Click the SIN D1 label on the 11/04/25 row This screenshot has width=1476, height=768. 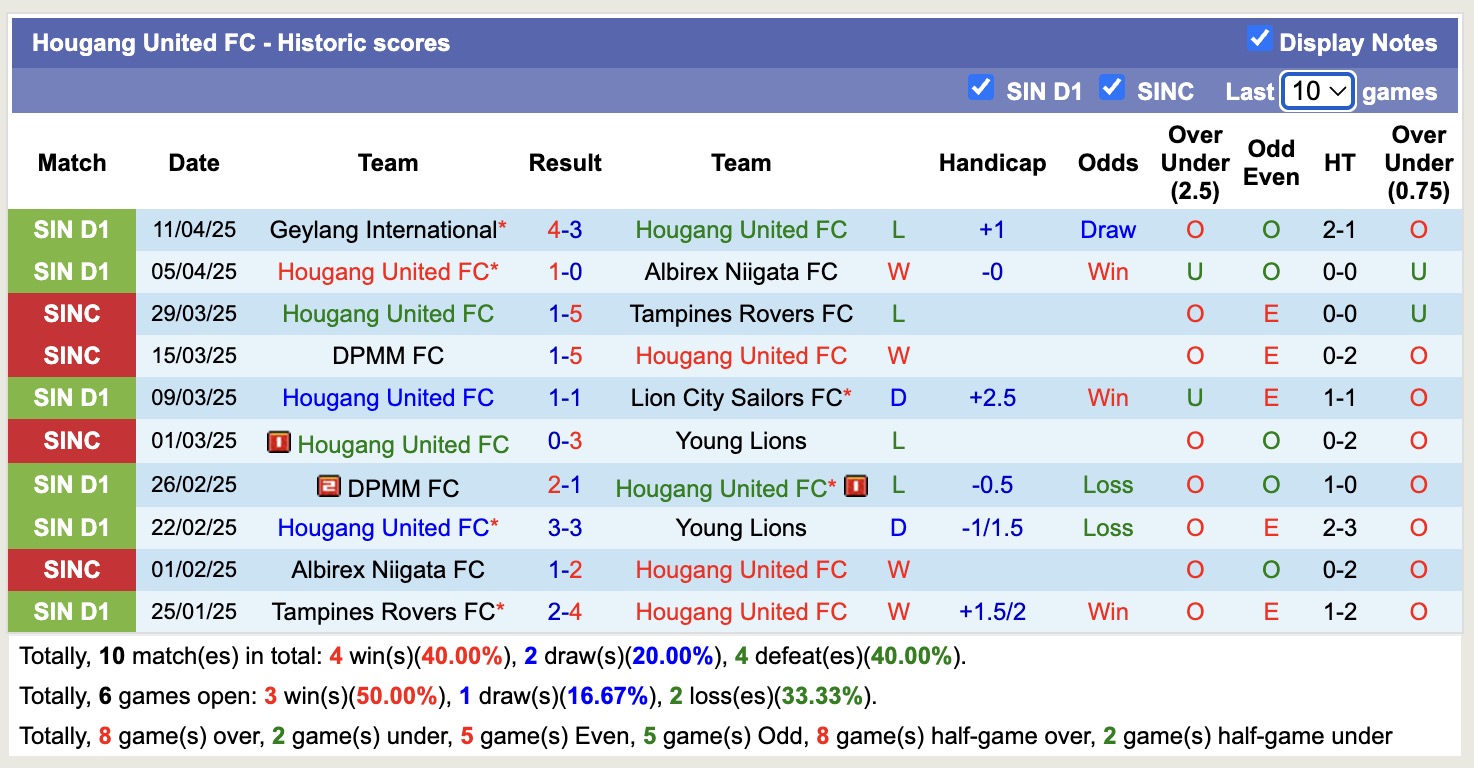(72, 230)
